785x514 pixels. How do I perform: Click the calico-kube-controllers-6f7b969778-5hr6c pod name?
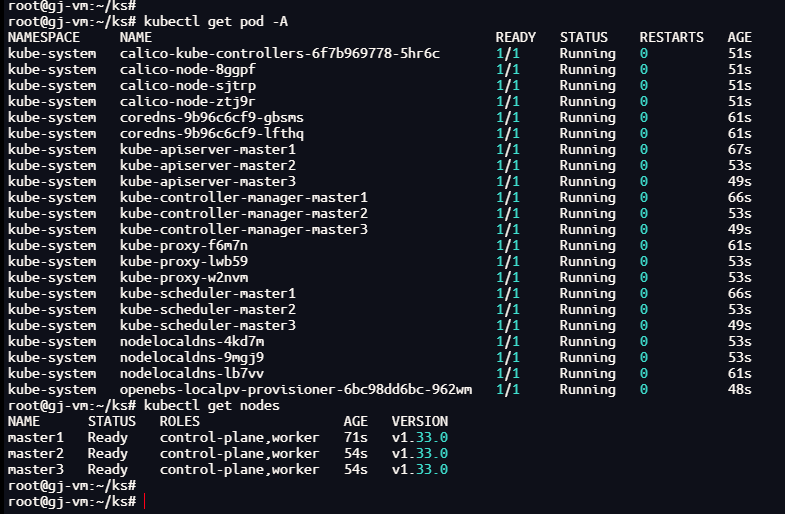pyautogui.click(x=279, y=53)
